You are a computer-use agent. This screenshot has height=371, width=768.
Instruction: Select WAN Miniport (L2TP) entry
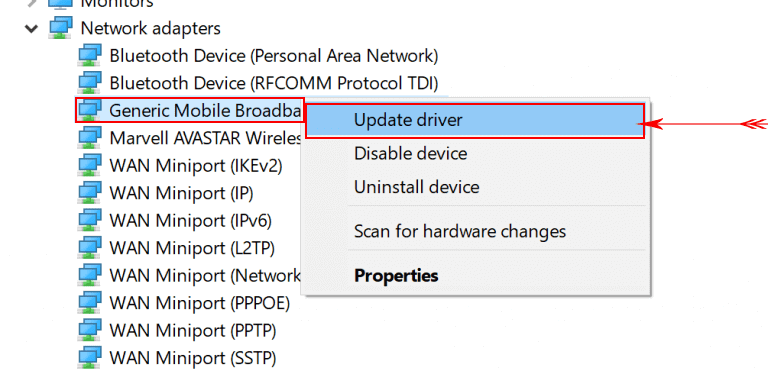192,248
